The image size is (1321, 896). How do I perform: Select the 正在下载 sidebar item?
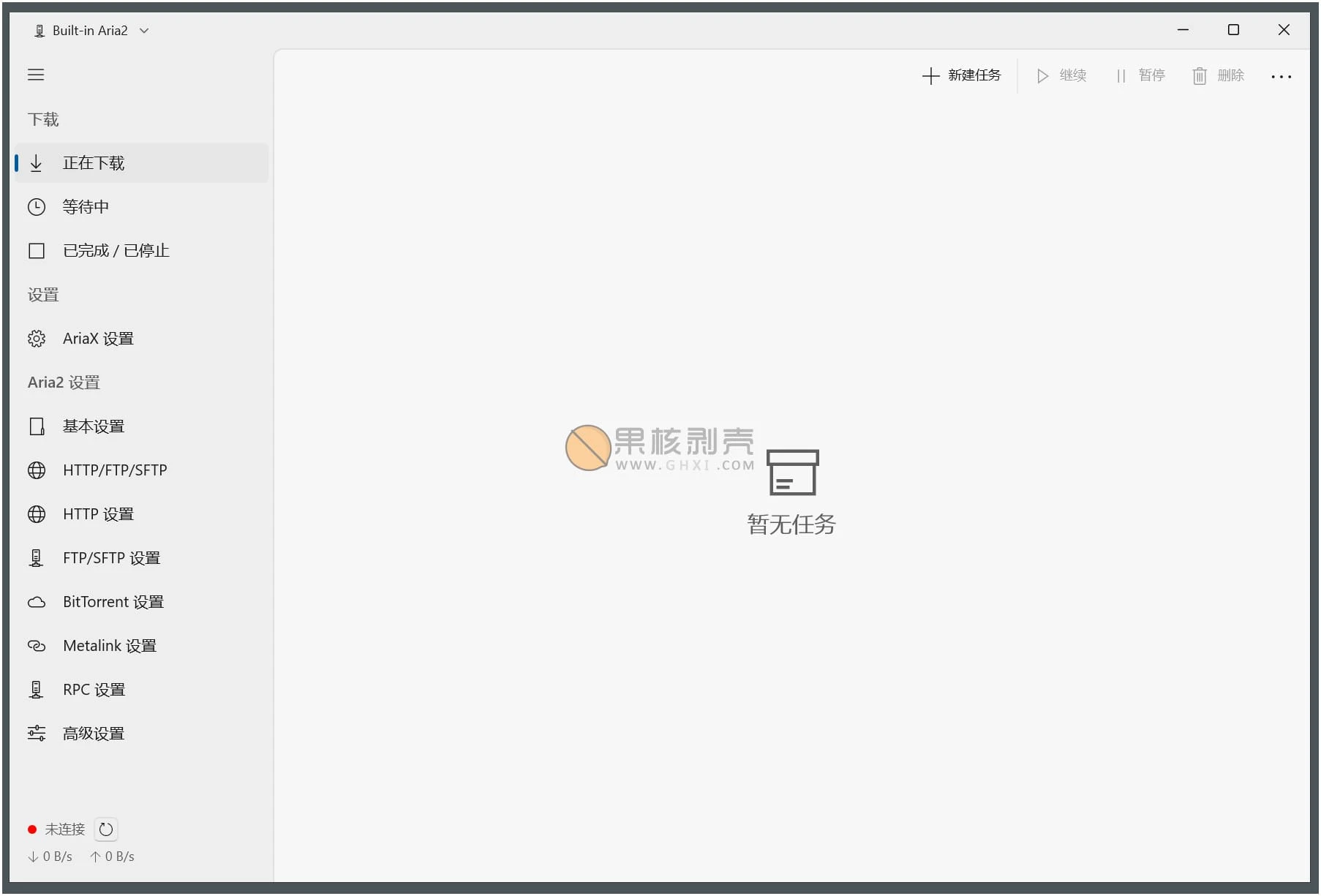pyautogui.click(x=141, y=163)
